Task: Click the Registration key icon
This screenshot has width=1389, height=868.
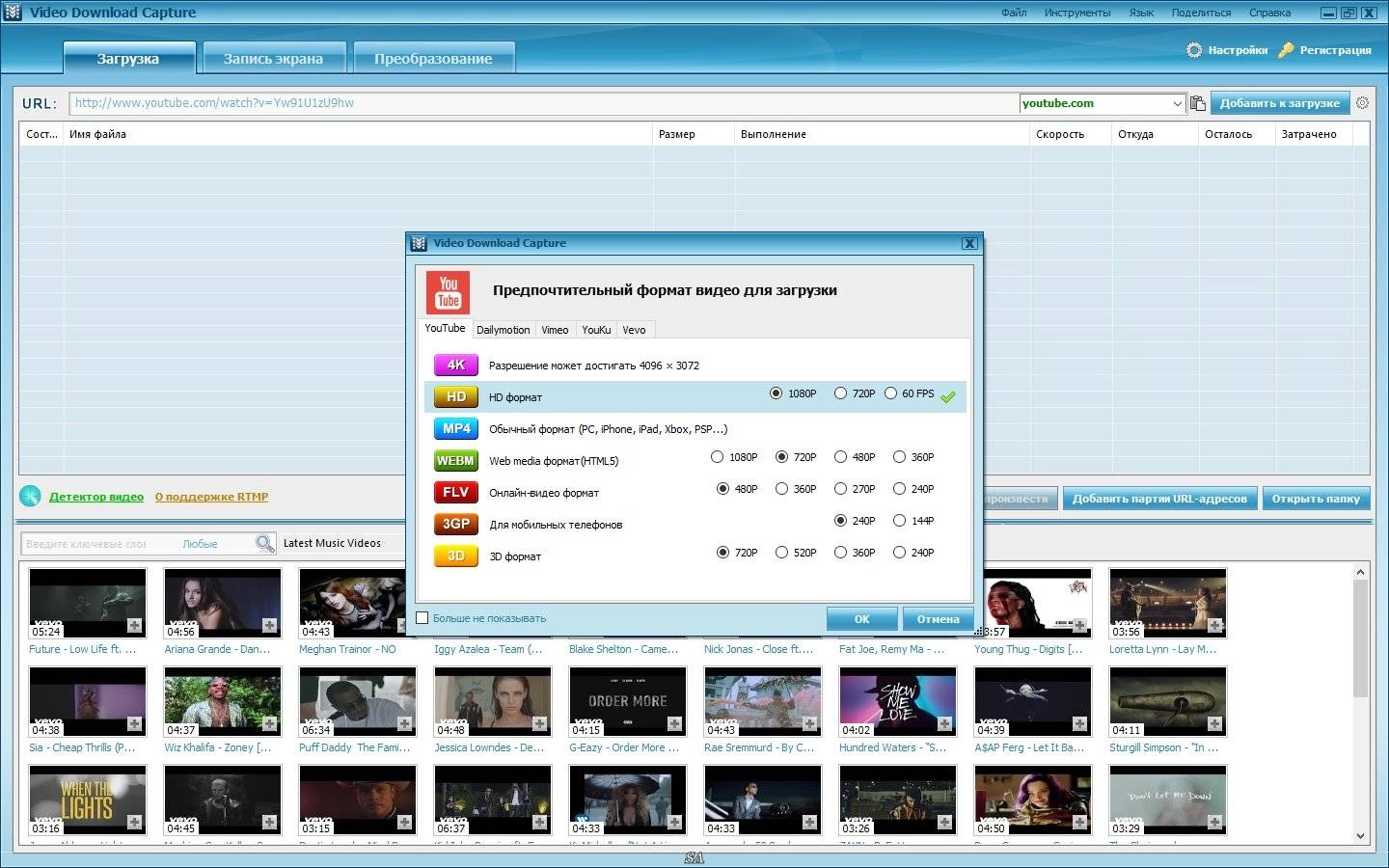Action: pyautogui.click(x=1286, y=50)
